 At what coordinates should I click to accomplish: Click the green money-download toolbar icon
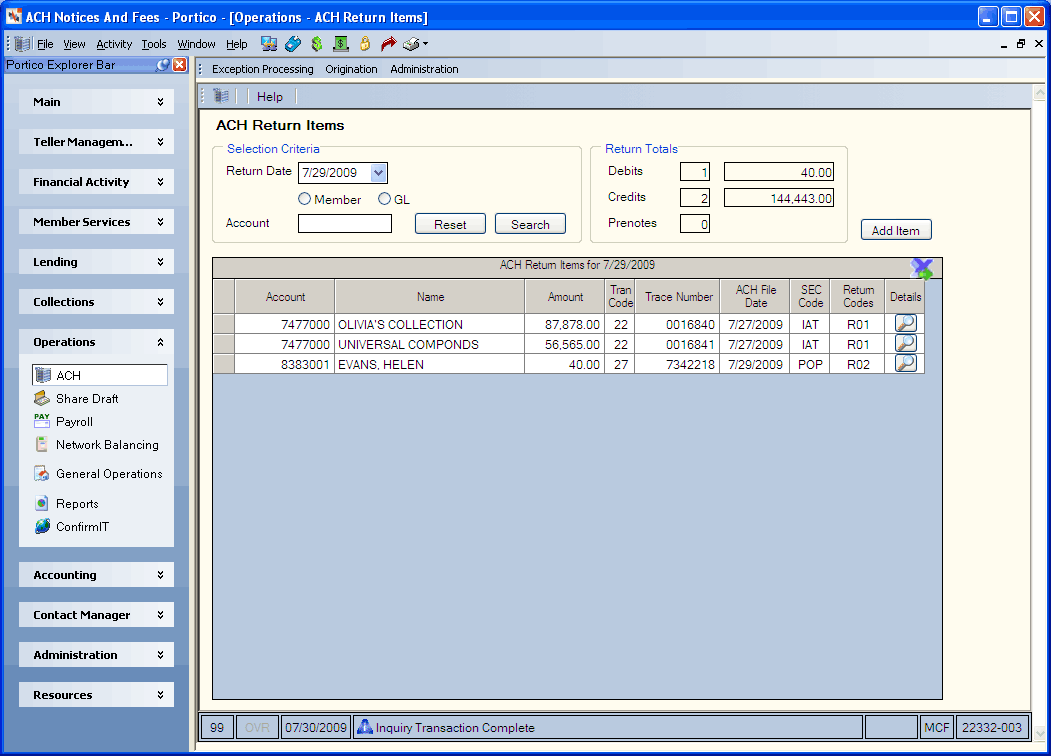[341, 44]
